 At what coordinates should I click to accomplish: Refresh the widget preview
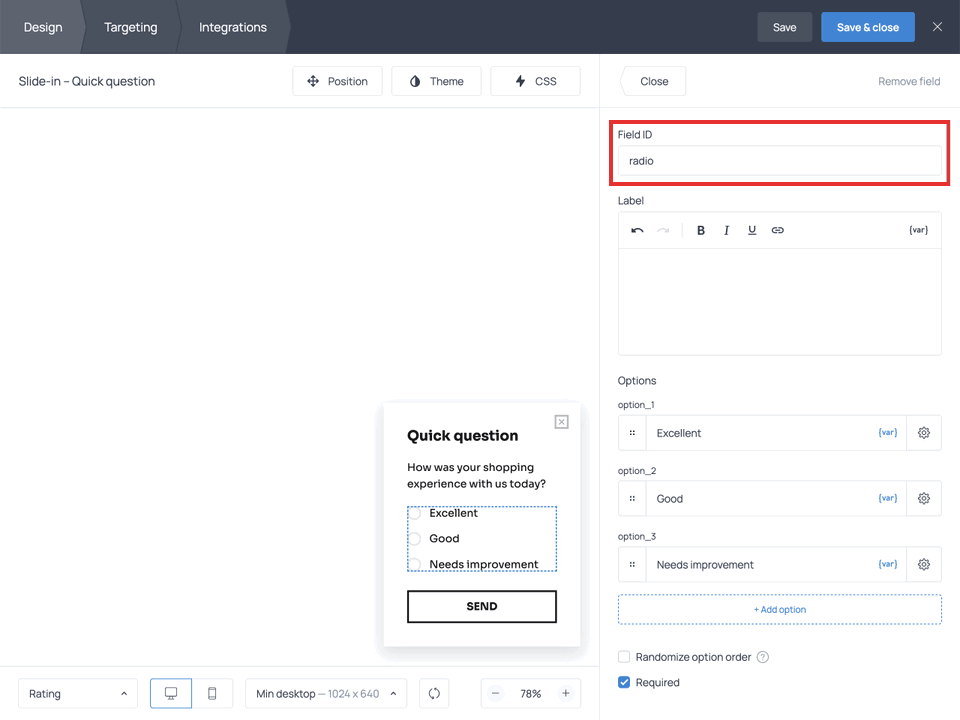[x=434, y=693]
